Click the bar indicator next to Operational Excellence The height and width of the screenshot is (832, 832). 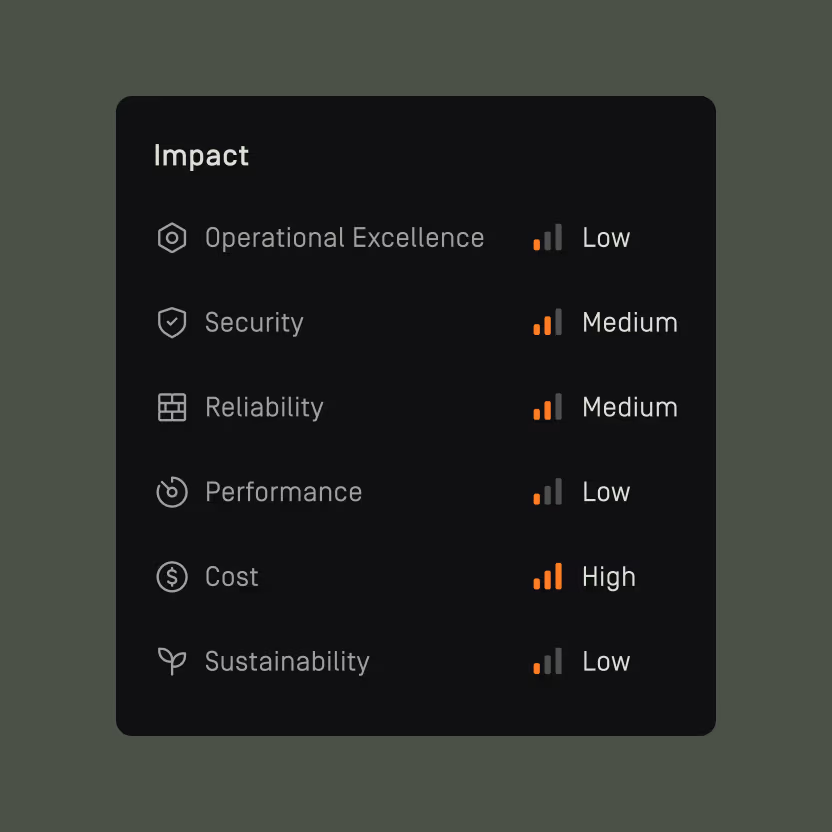click(547, 238)
